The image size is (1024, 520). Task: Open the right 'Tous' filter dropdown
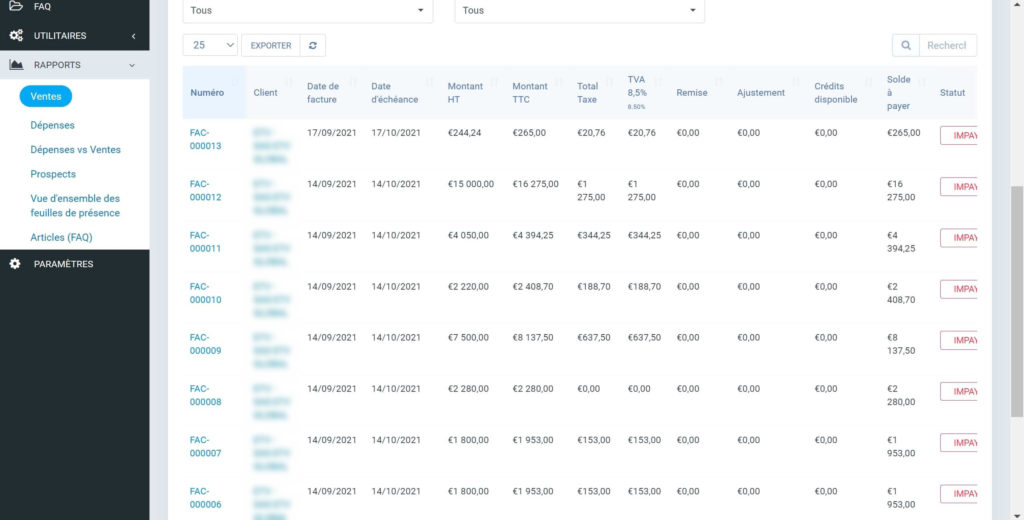click(x=579, y=10)
